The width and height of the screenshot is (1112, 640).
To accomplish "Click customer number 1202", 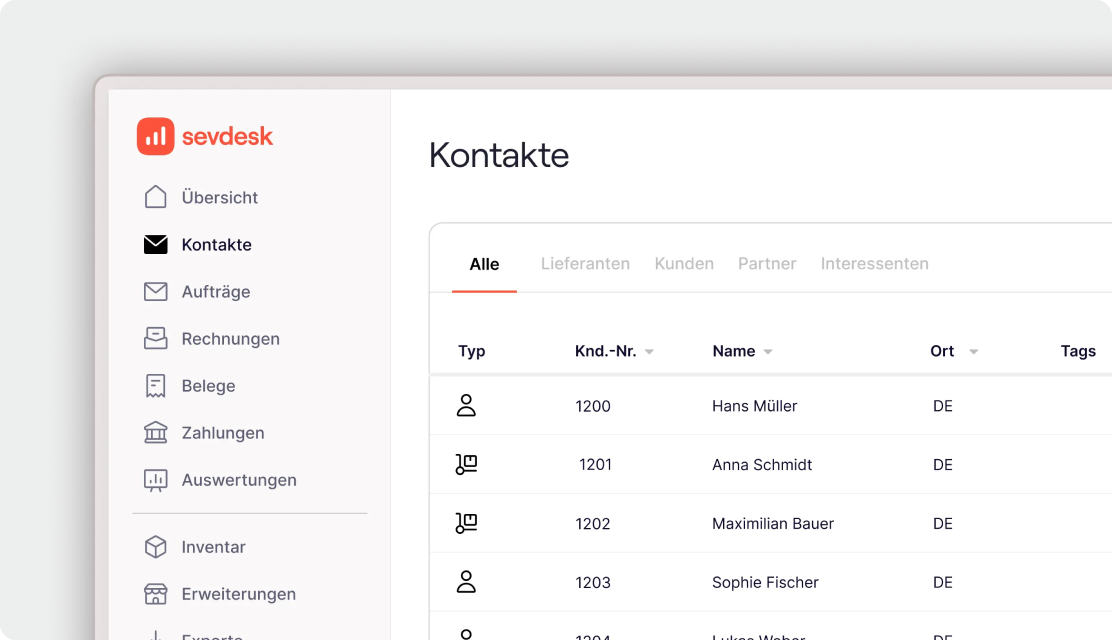I will click(x=593, y=524).
